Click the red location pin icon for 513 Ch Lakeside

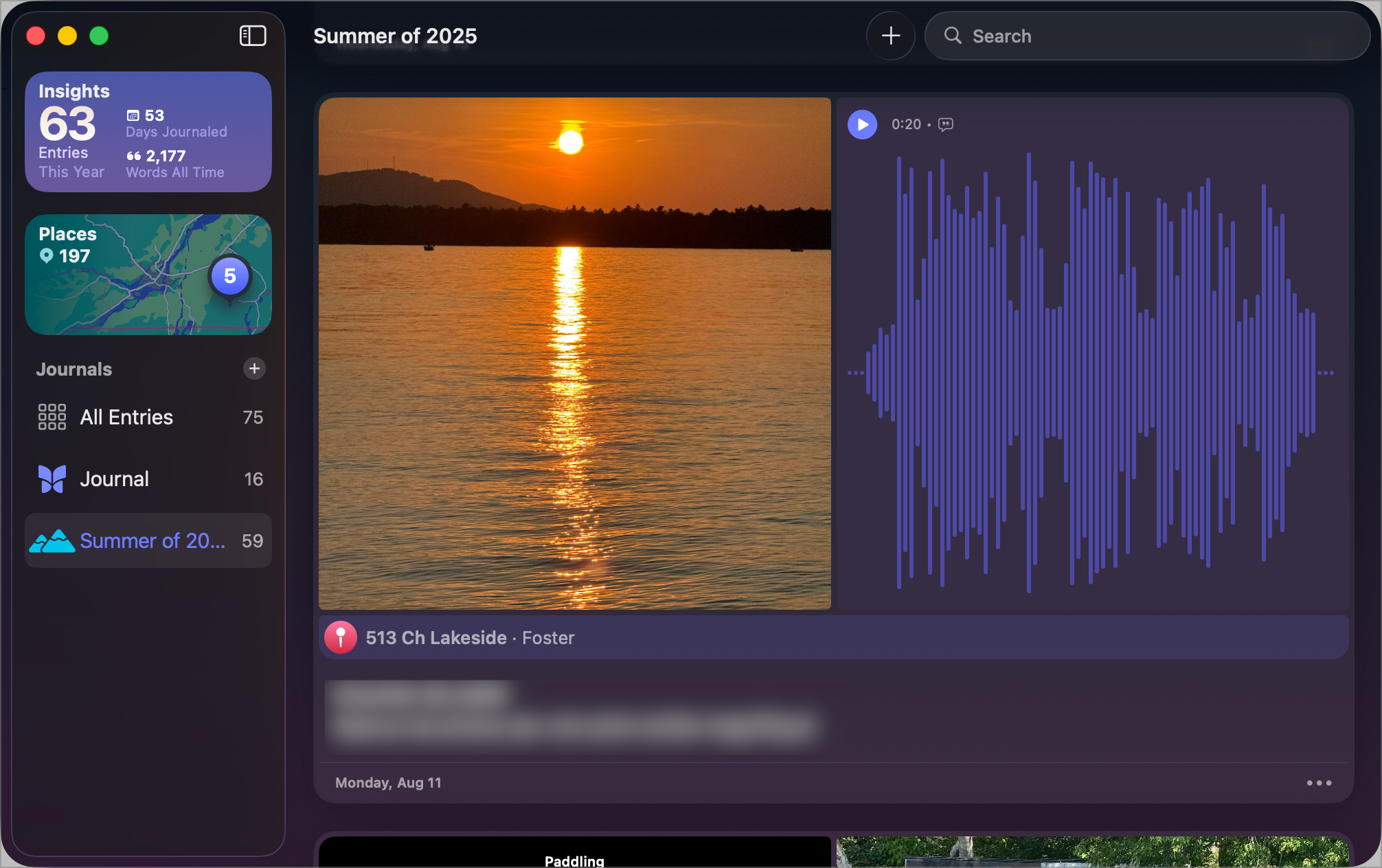[x=340, y=637]
